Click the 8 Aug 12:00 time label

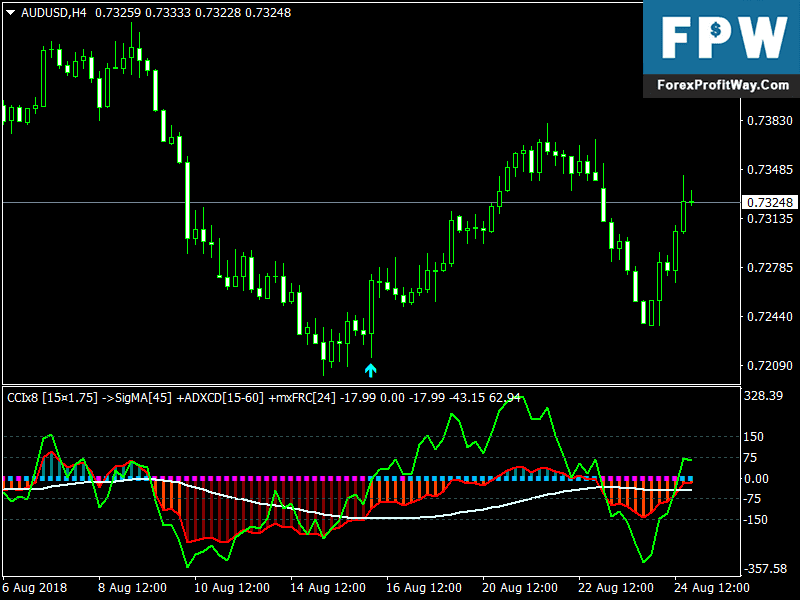(132, 588)
